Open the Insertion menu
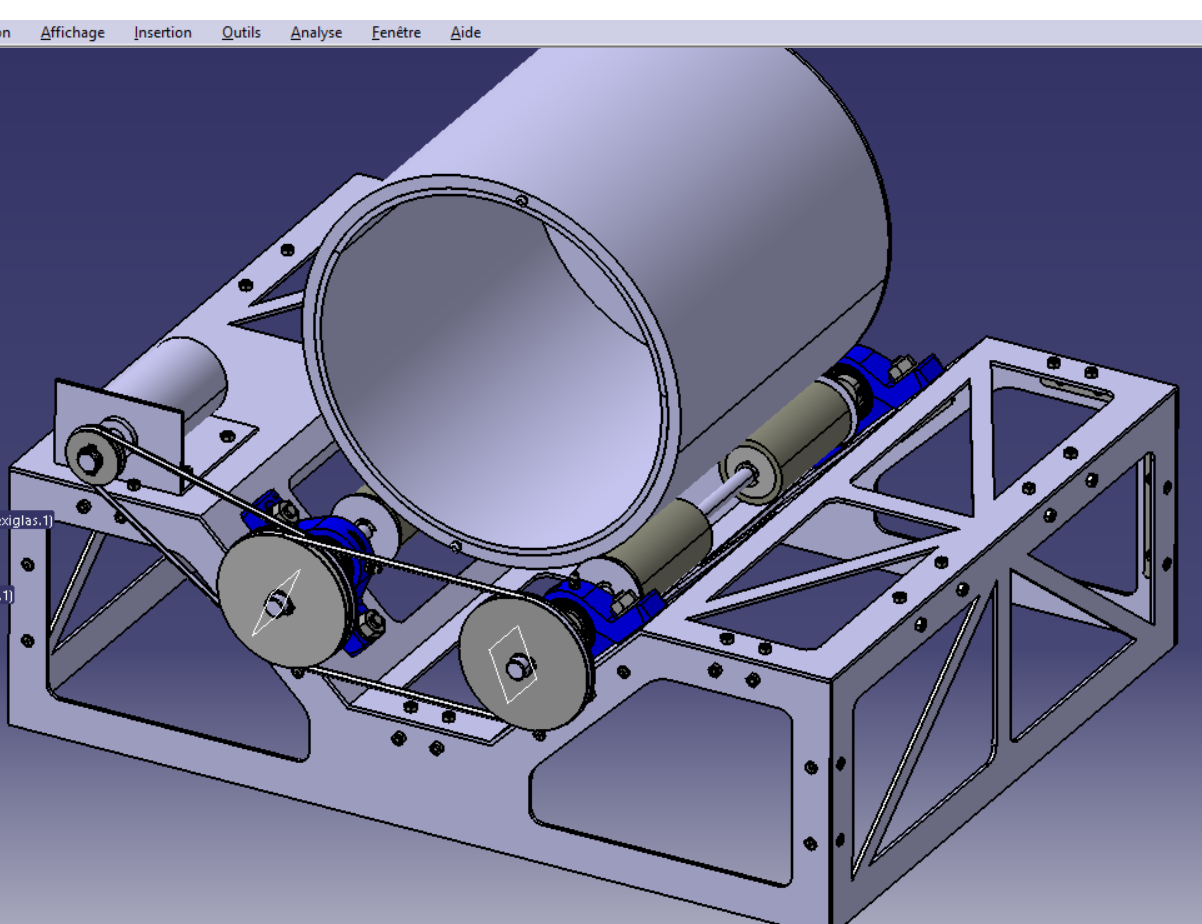This screenshot has height=924, width=1202. pyautogui.click(x=163, y=33)
